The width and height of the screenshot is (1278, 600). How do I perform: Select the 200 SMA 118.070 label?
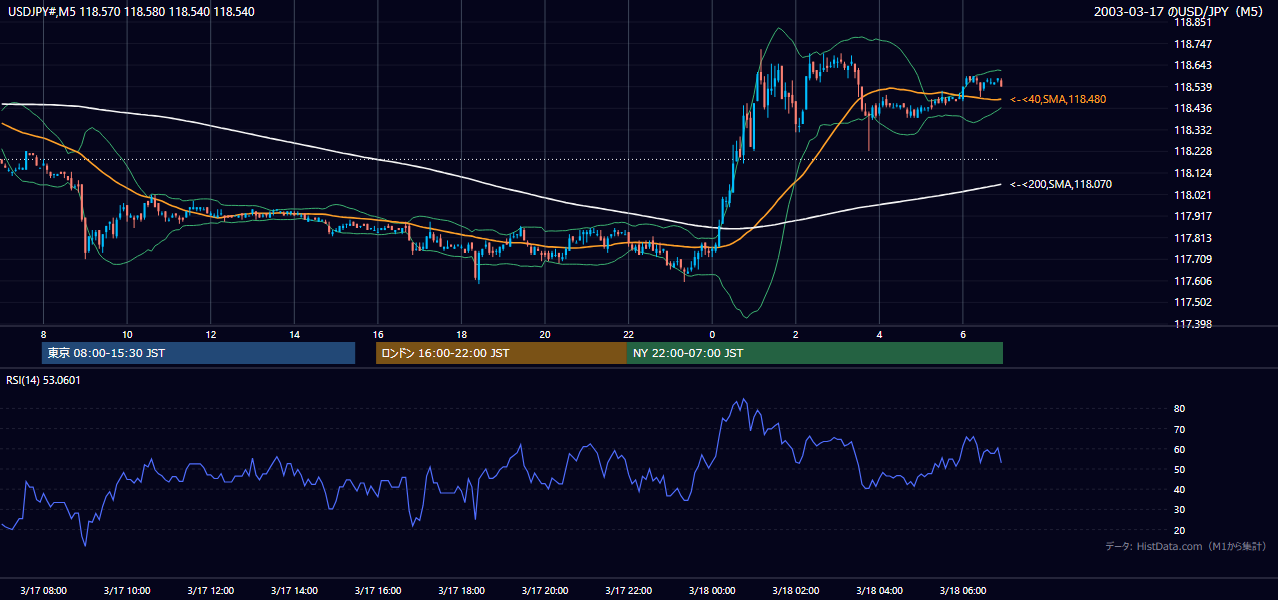coord(1061,184)
